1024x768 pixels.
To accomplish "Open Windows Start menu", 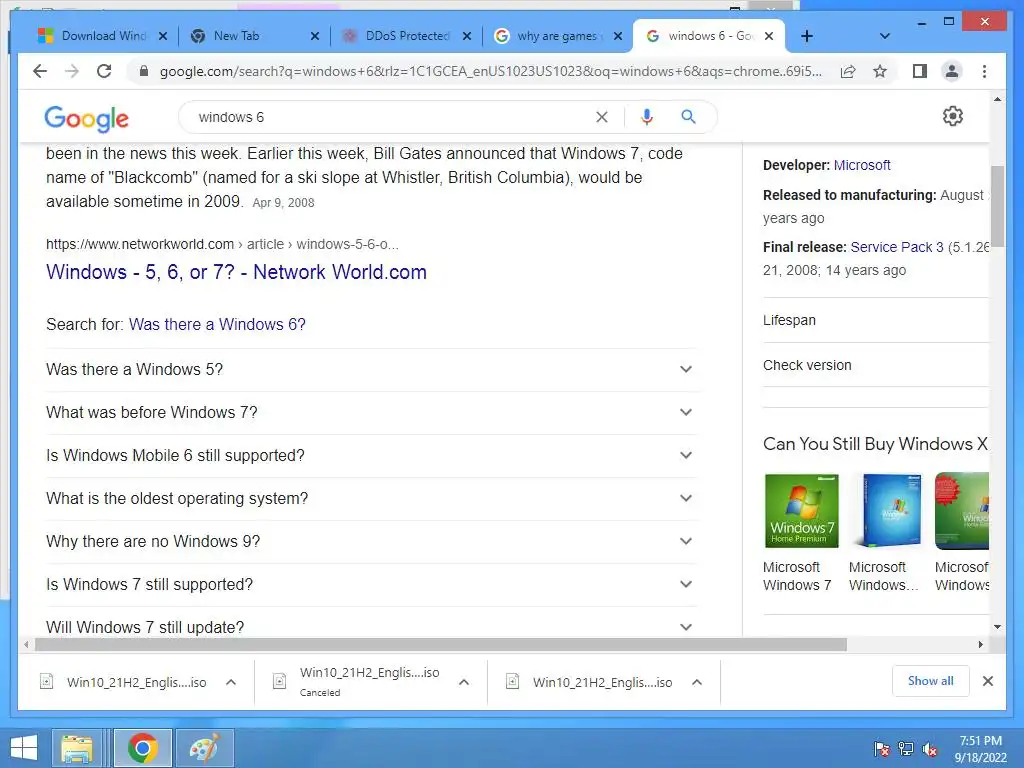I will [x=24, y=748].
